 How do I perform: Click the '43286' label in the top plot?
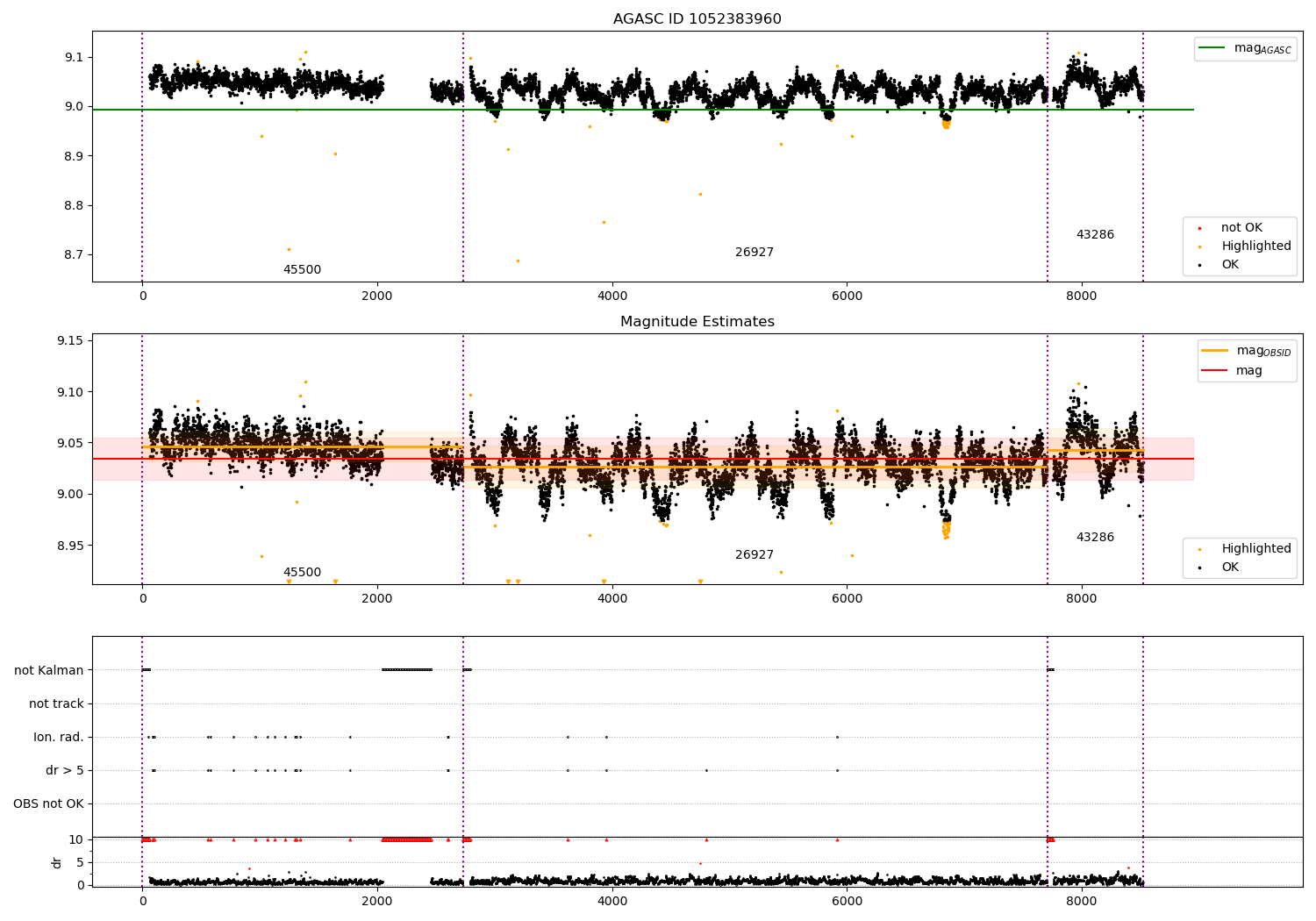1095,234
